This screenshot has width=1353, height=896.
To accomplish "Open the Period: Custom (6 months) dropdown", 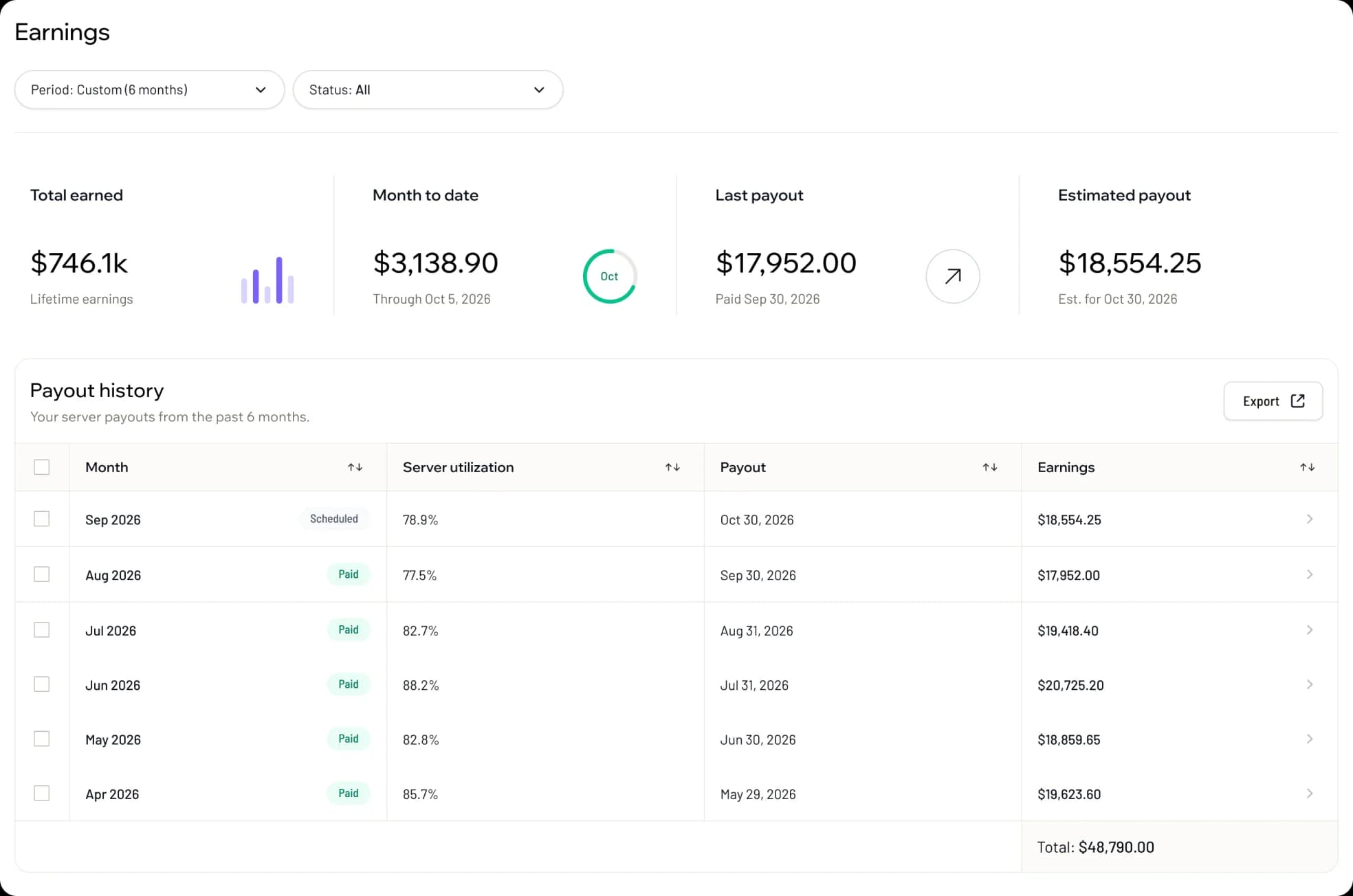I will coord(149,90).
